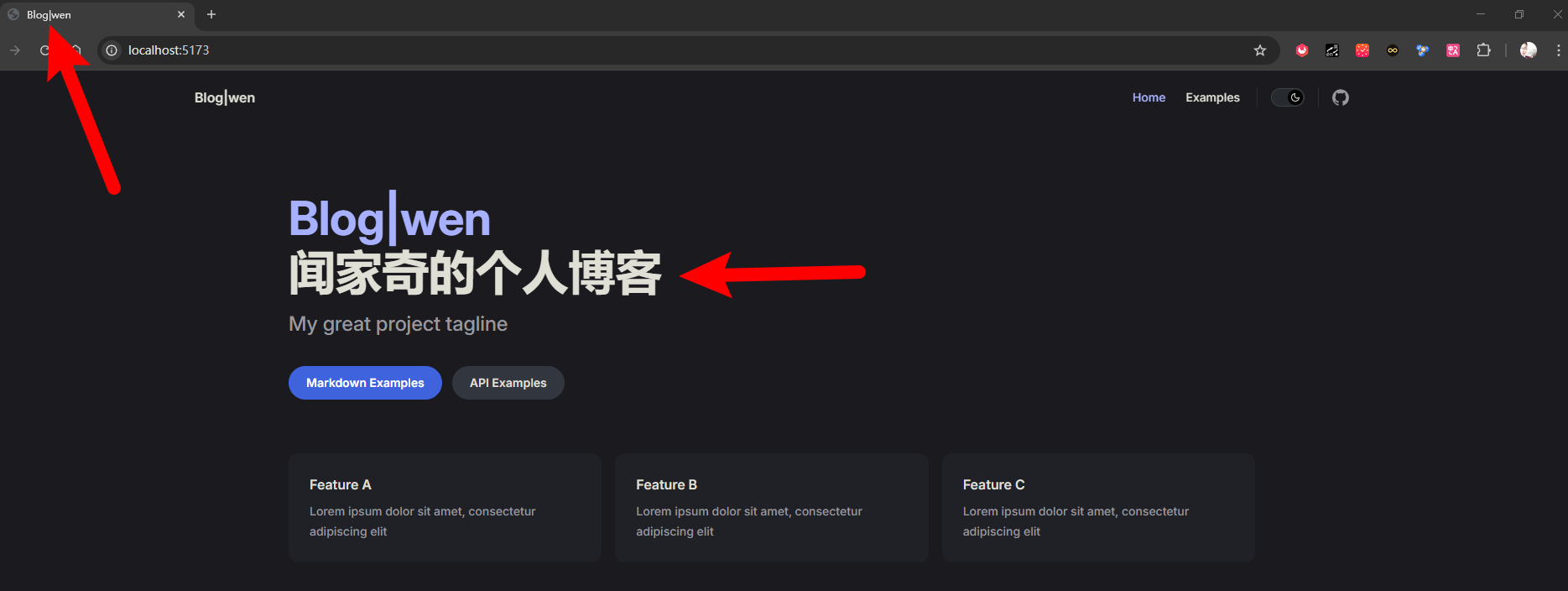Click the black 'en' translation extension icon
Viewport: 1568px width, 591px height.
(1331, 50)
